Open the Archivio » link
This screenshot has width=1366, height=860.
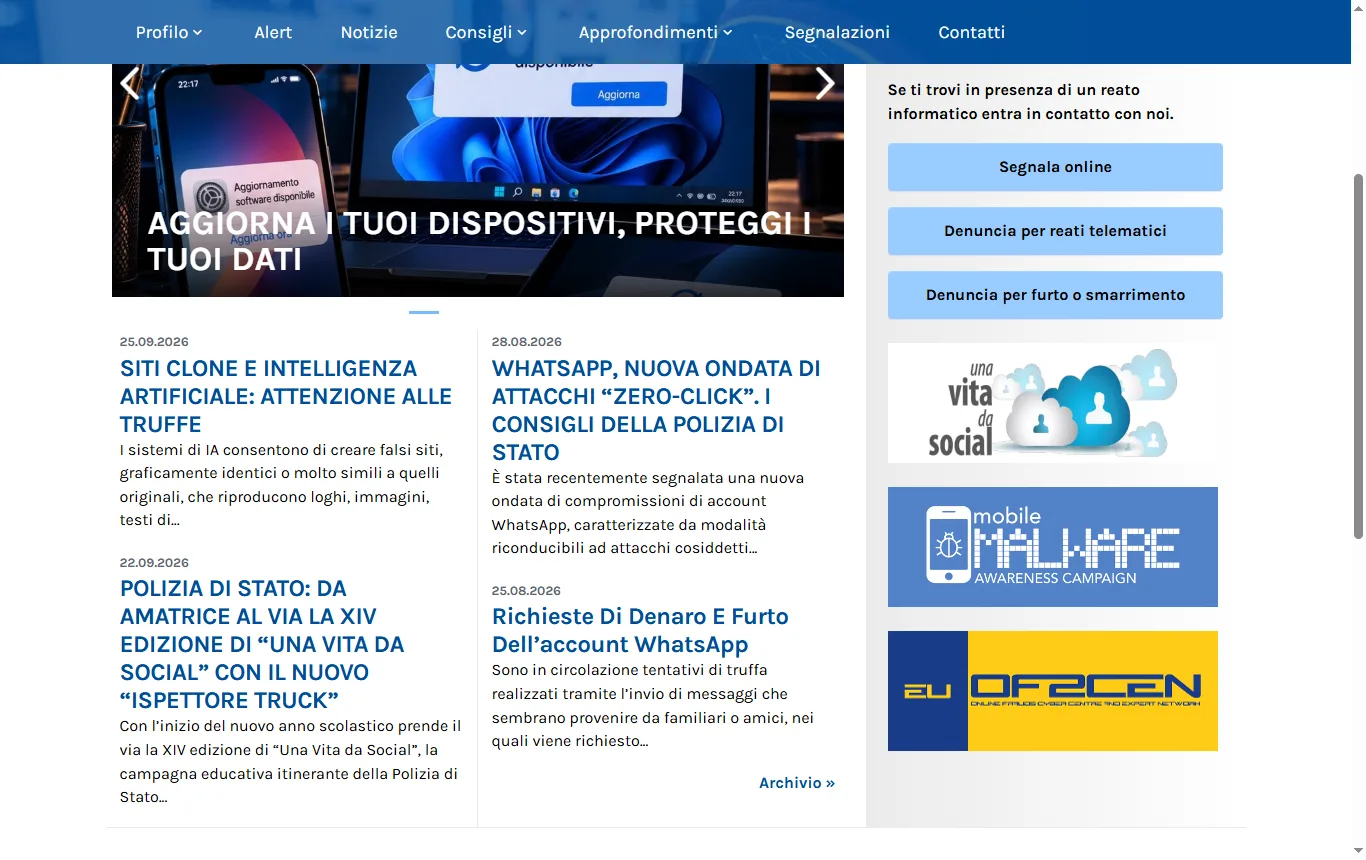point(797,783)
